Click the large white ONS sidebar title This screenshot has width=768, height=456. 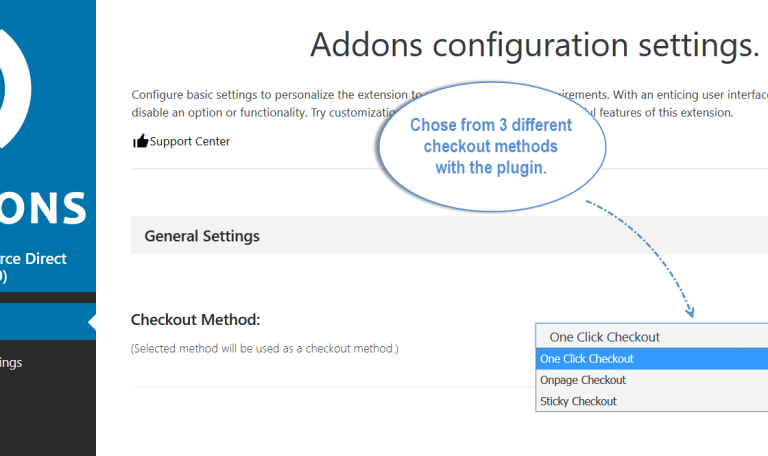[x=43, y=208]
